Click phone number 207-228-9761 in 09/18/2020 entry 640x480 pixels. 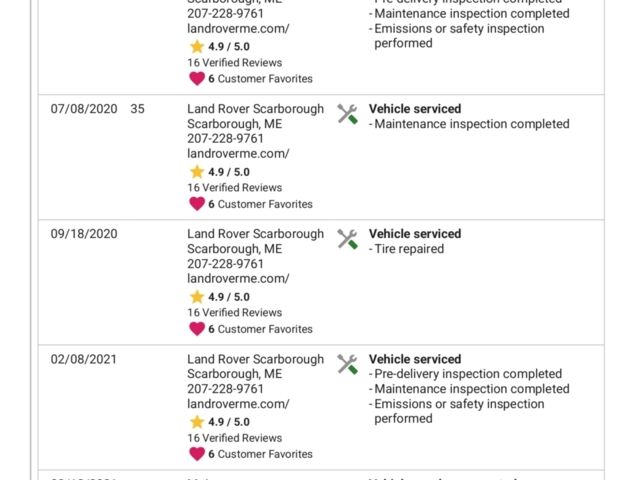tap(225, 264)
